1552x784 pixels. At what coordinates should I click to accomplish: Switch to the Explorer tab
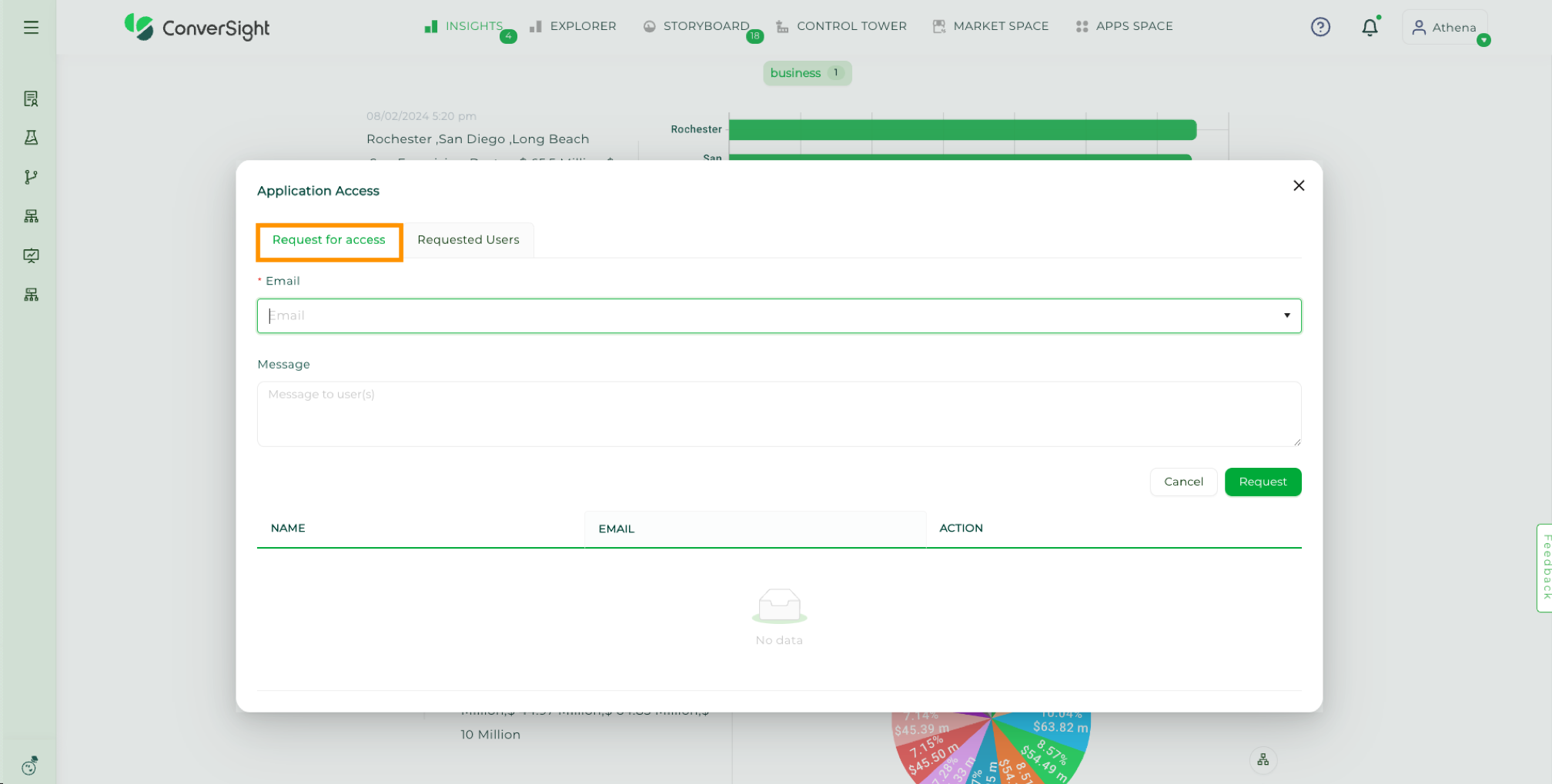[x=573, y=26]
